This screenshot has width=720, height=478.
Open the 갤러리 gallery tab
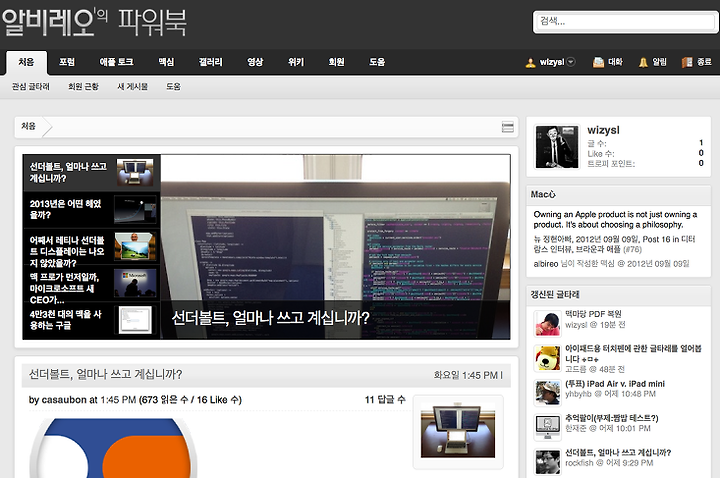(x=210, y=62)
